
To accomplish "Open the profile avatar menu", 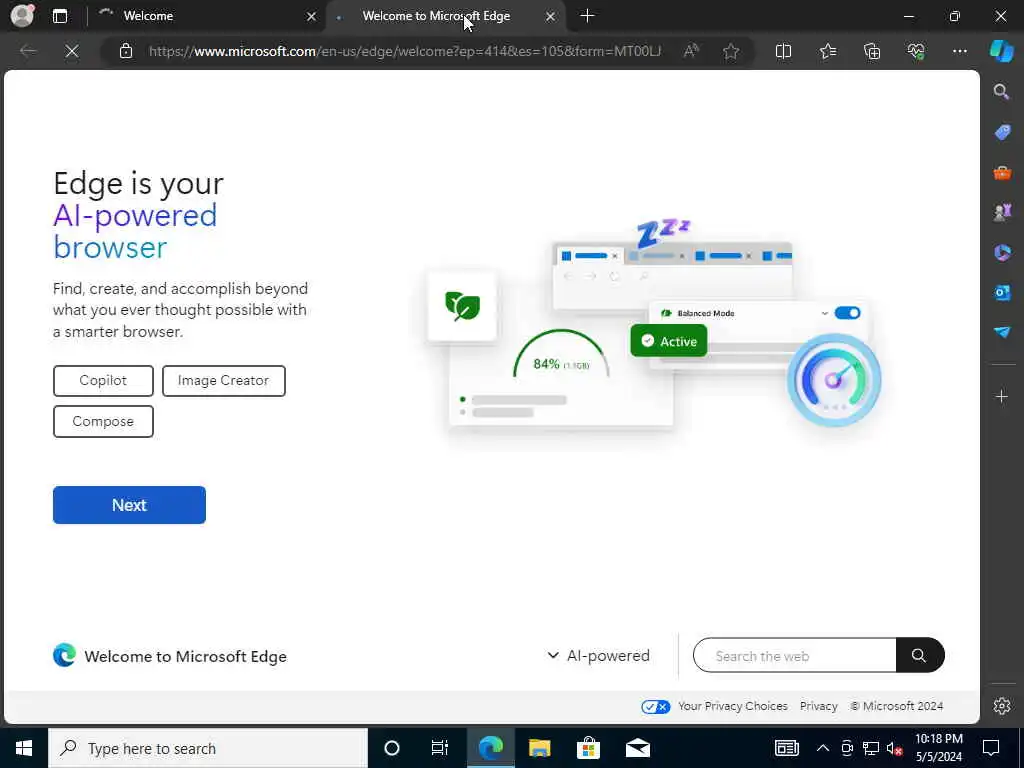I will [x=23, y=16].
